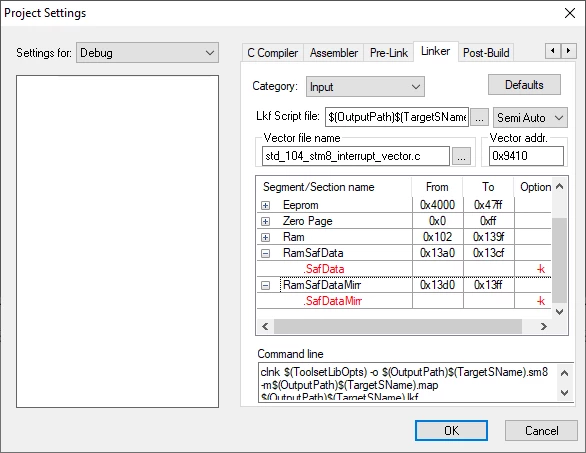Select the RamSafDataMirr segment name

pos(322,285)
